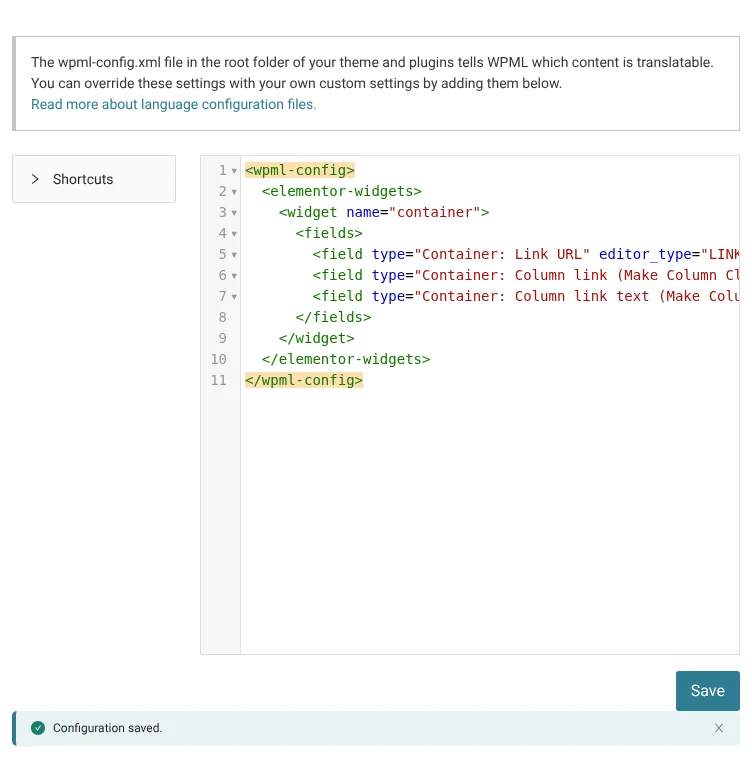Click the green success checkmark icon

(38, 728)
